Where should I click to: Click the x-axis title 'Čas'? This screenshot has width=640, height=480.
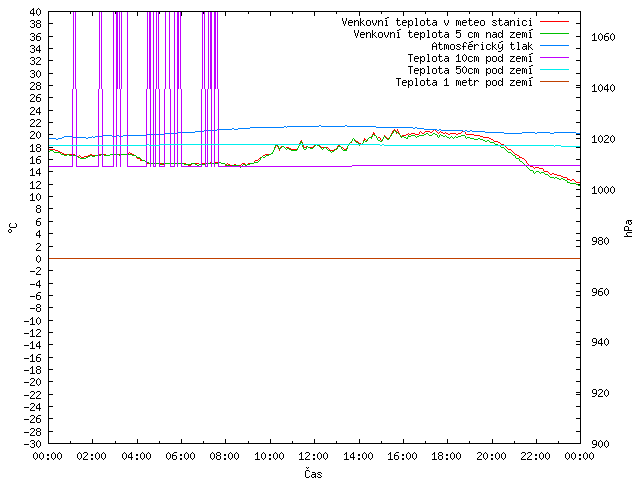click(313, 473)
